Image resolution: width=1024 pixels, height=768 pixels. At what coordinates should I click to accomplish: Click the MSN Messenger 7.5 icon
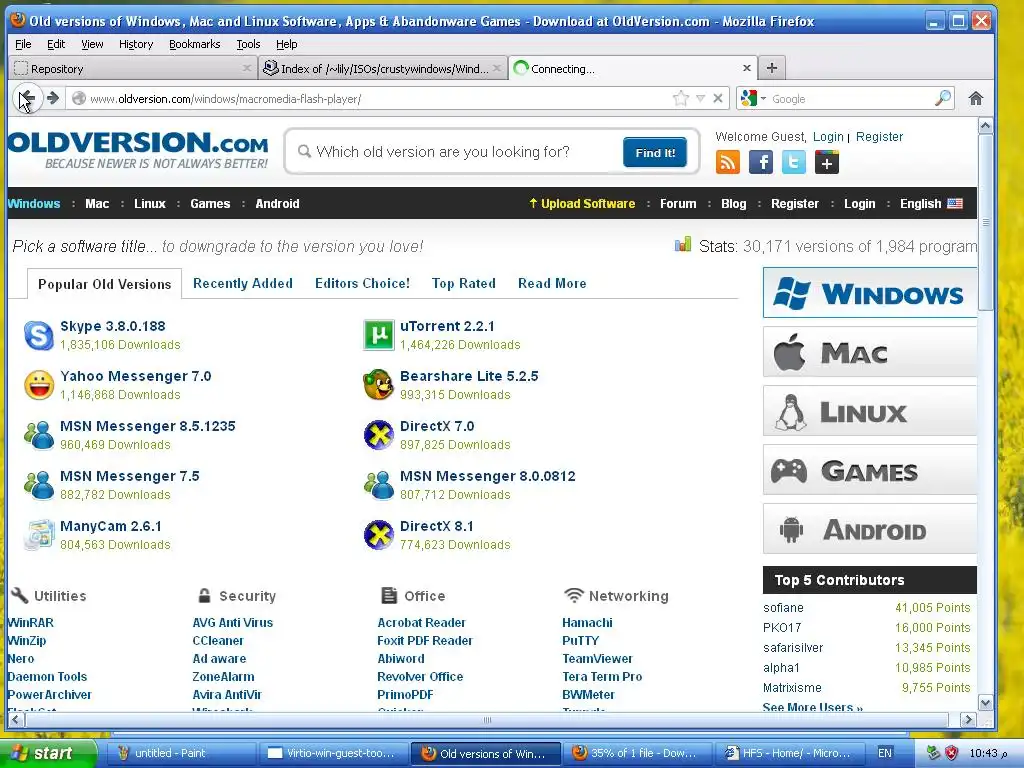pyautogui.click(x=39, y=485)
